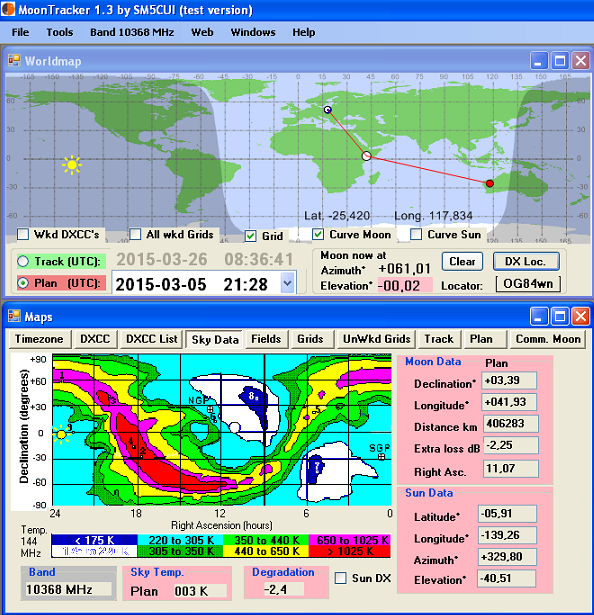Image resolution: width=594 pixels, height=615 pixels.
Task: Open the DXCC List tab
Action: click(151, 339)
